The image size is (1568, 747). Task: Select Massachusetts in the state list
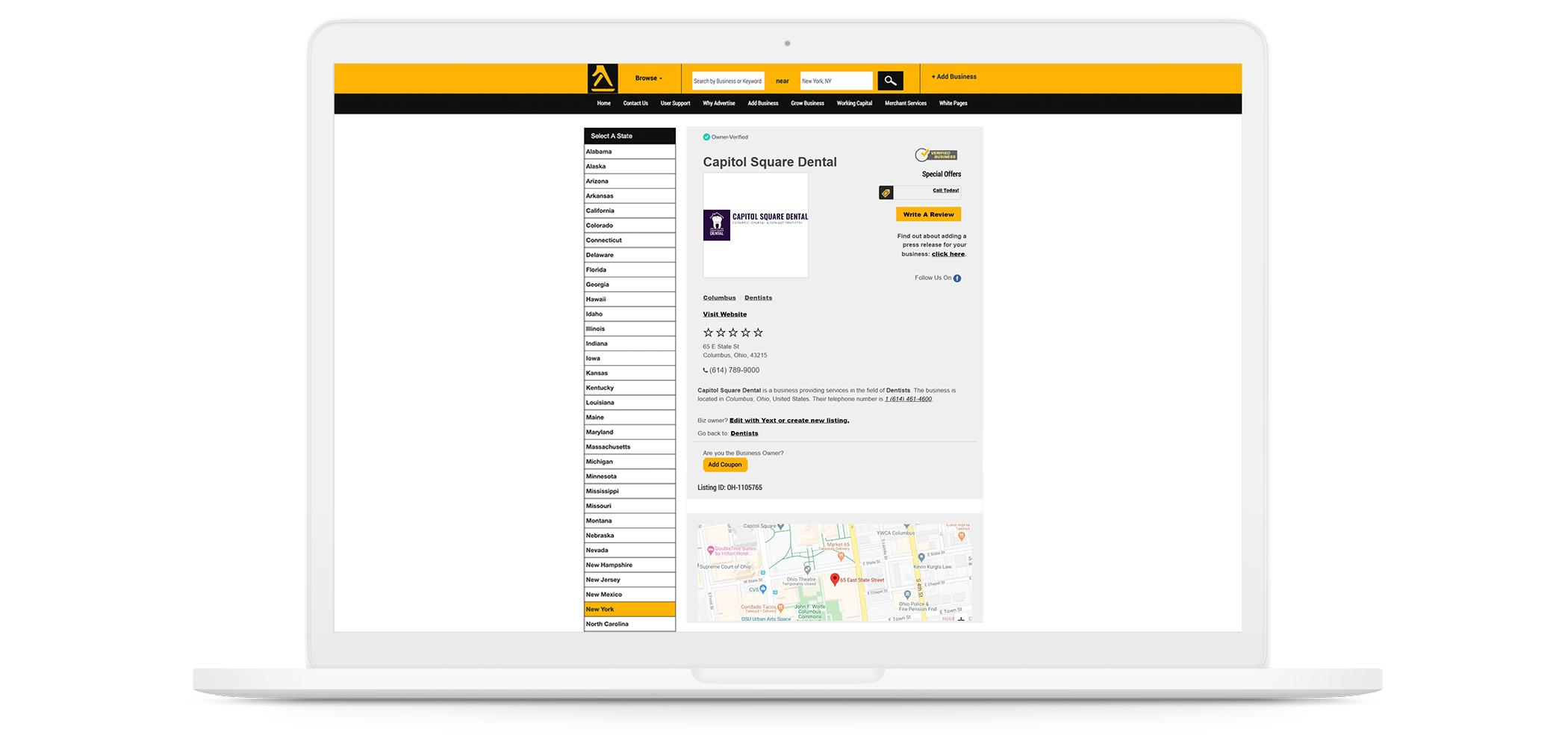(x=629, y=447)
